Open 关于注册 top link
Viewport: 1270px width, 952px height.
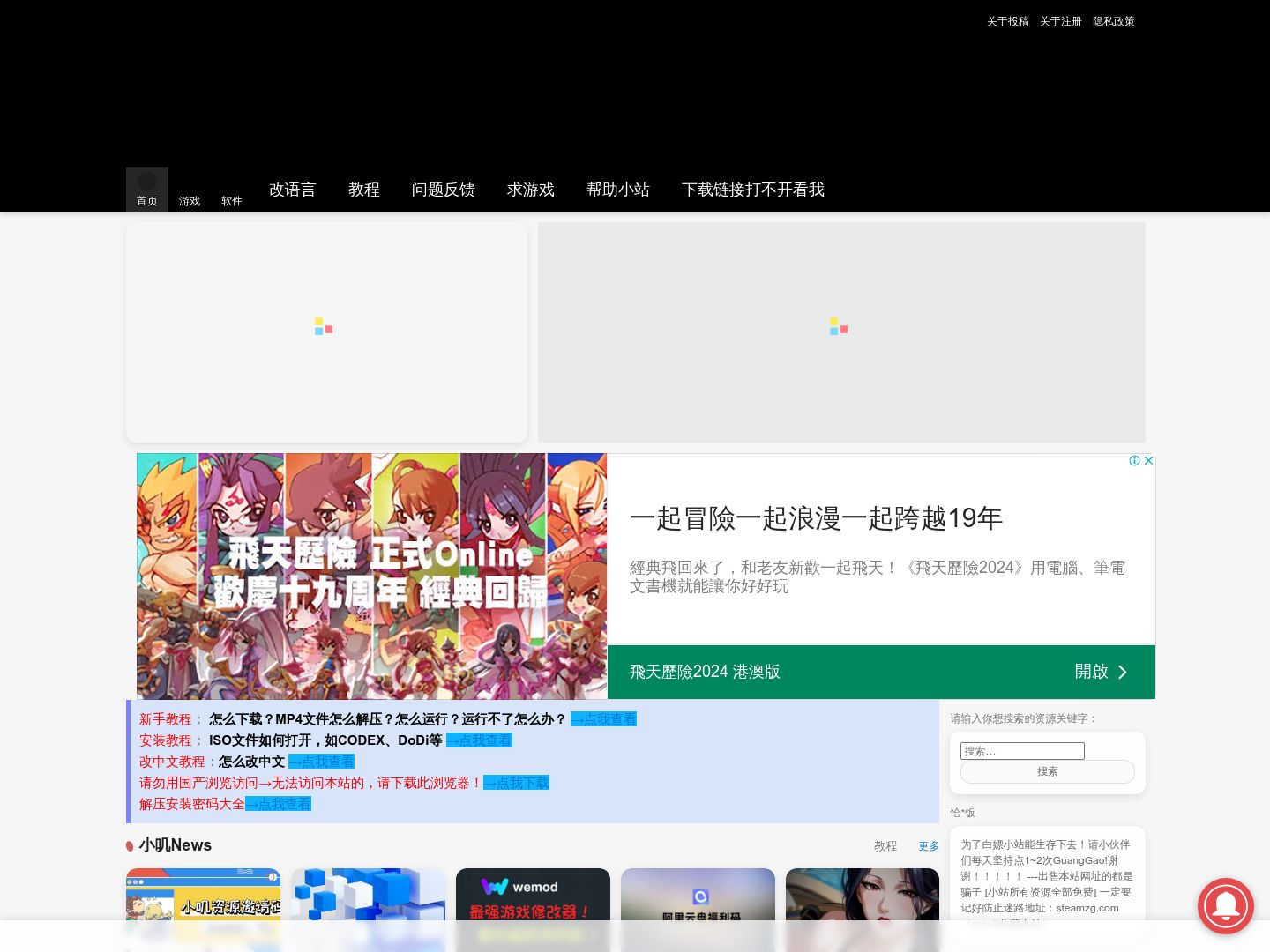(x=1061, y=21)
